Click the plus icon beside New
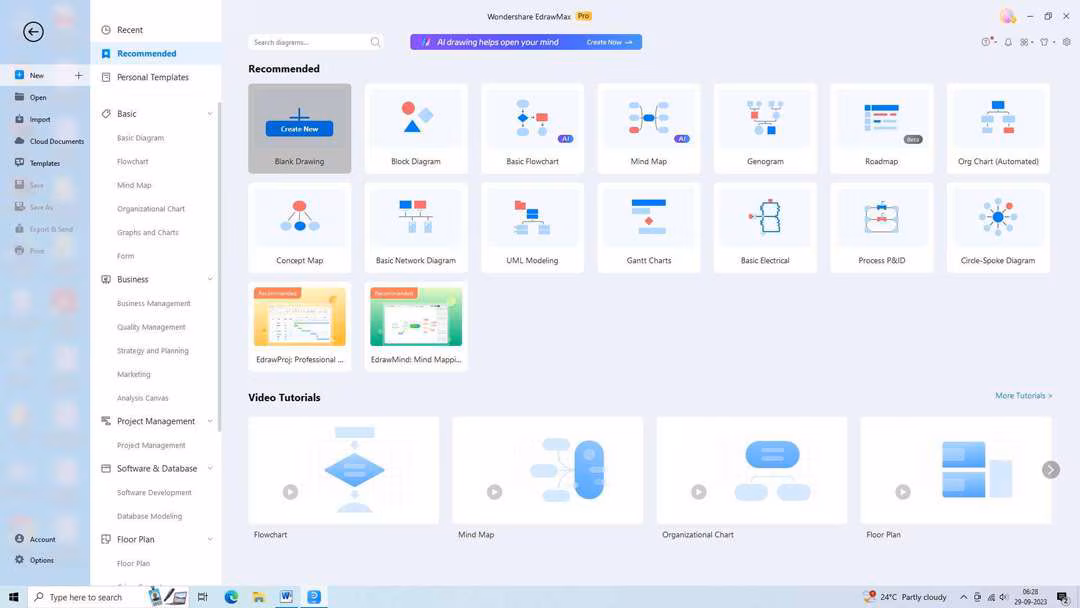Viewport: 1080px width, 608px height. click(x=79, y=75)
